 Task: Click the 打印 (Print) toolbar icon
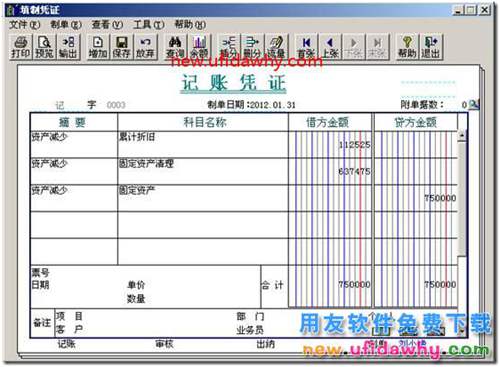tap(21, 47)
